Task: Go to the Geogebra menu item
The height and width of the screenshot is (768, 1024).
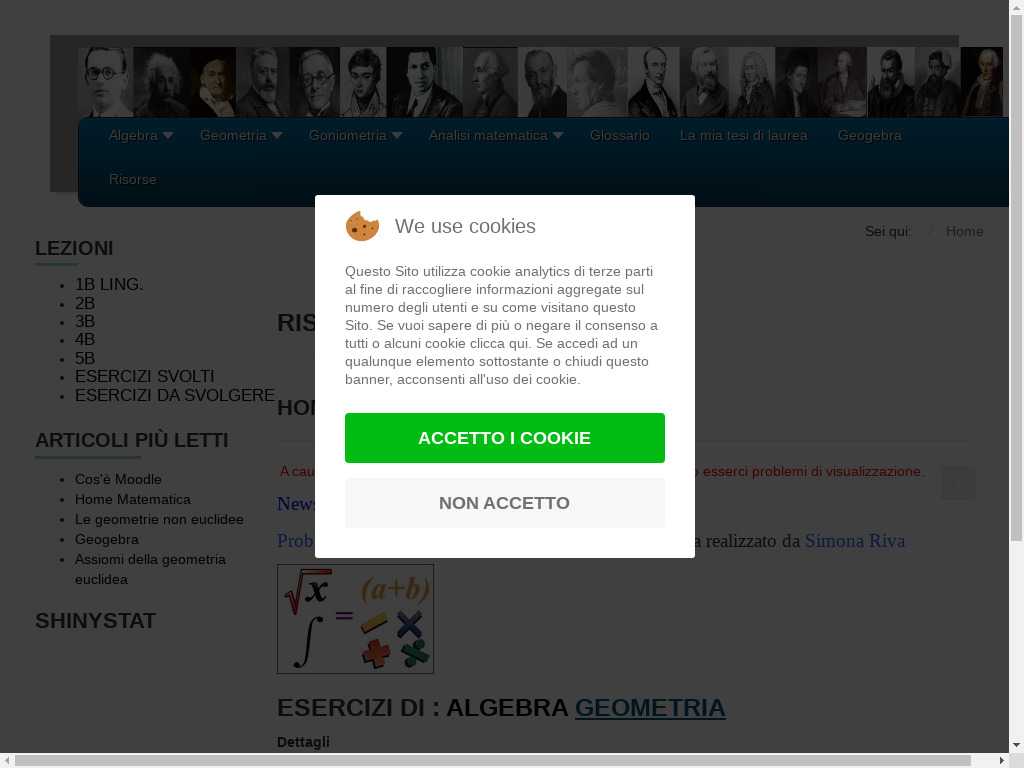Action: 869,135
